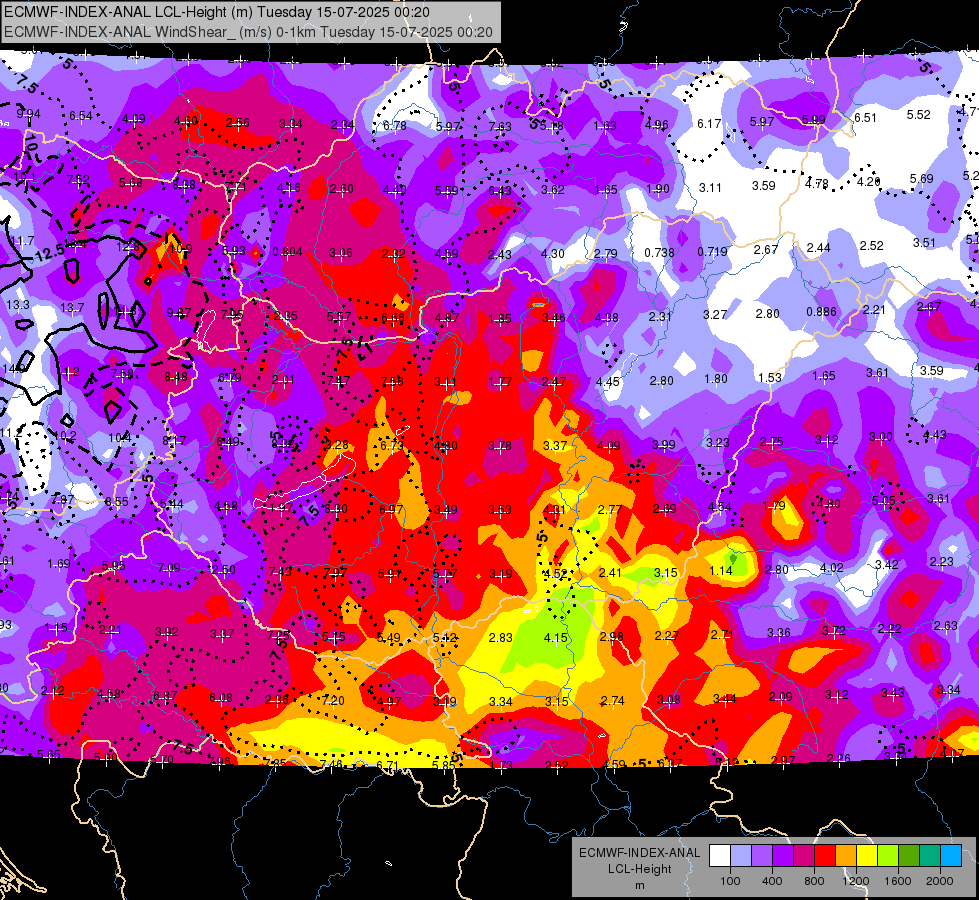Click the wind shear value 2.56

[237, 122]
